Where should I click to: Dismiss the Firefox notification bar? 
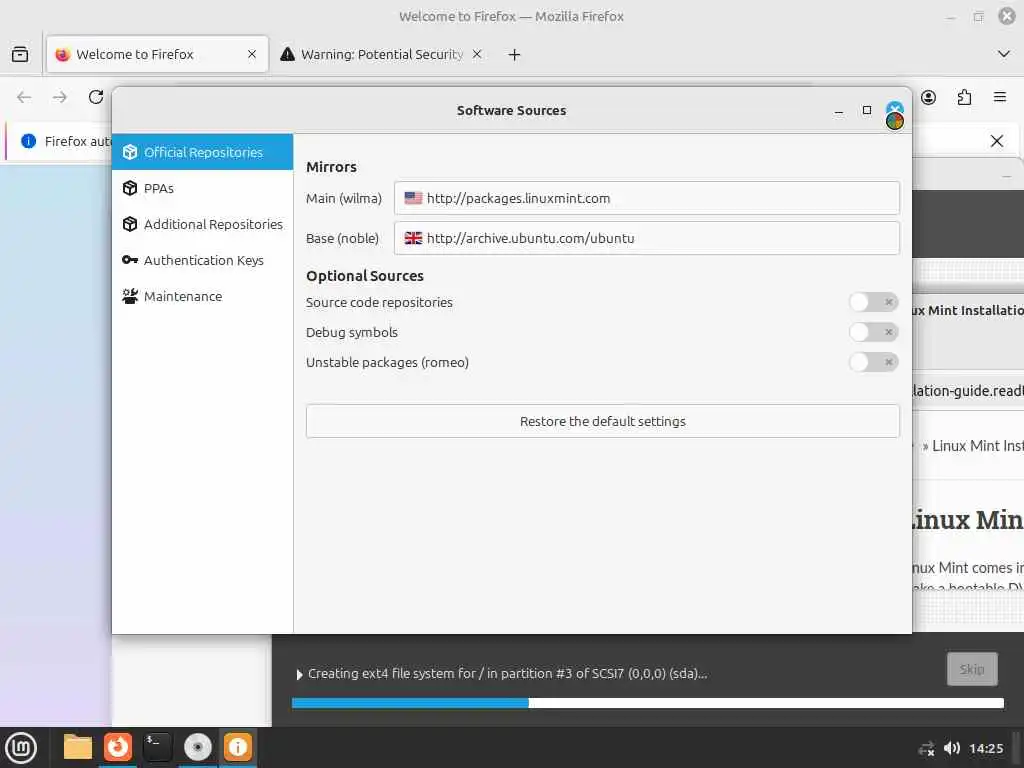point(997,141)
